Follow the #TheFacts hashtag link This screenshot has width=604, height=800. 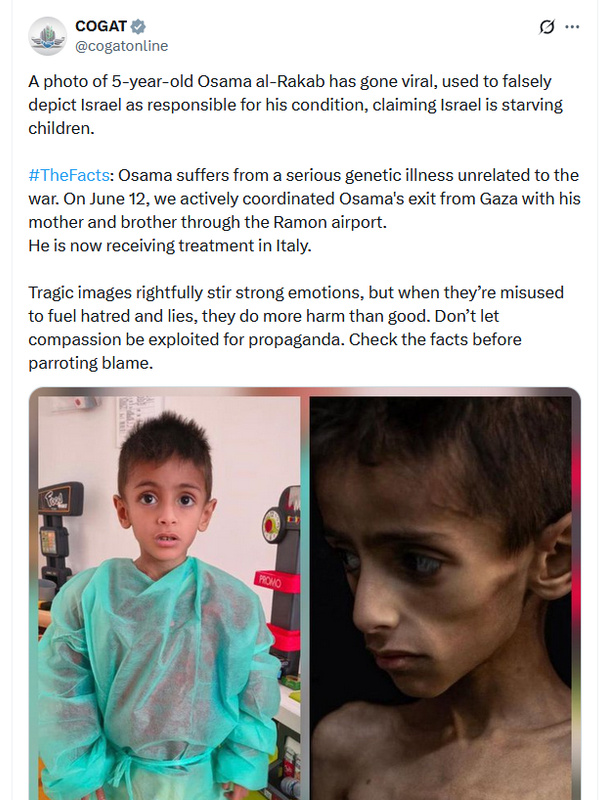click(x=69, y=175)
